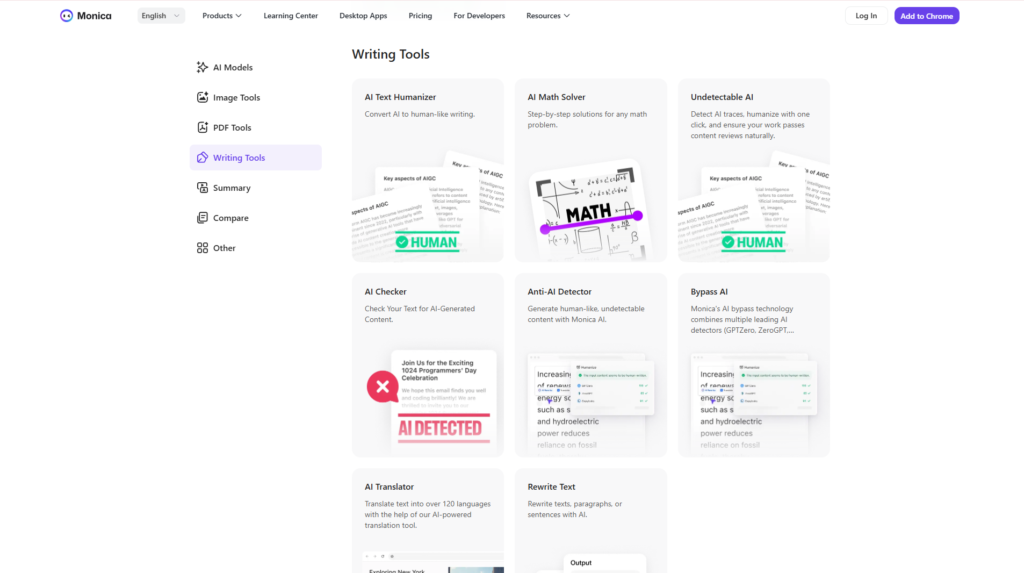
Task: Click the red X icon in AI Checker card
Action: 383,386
